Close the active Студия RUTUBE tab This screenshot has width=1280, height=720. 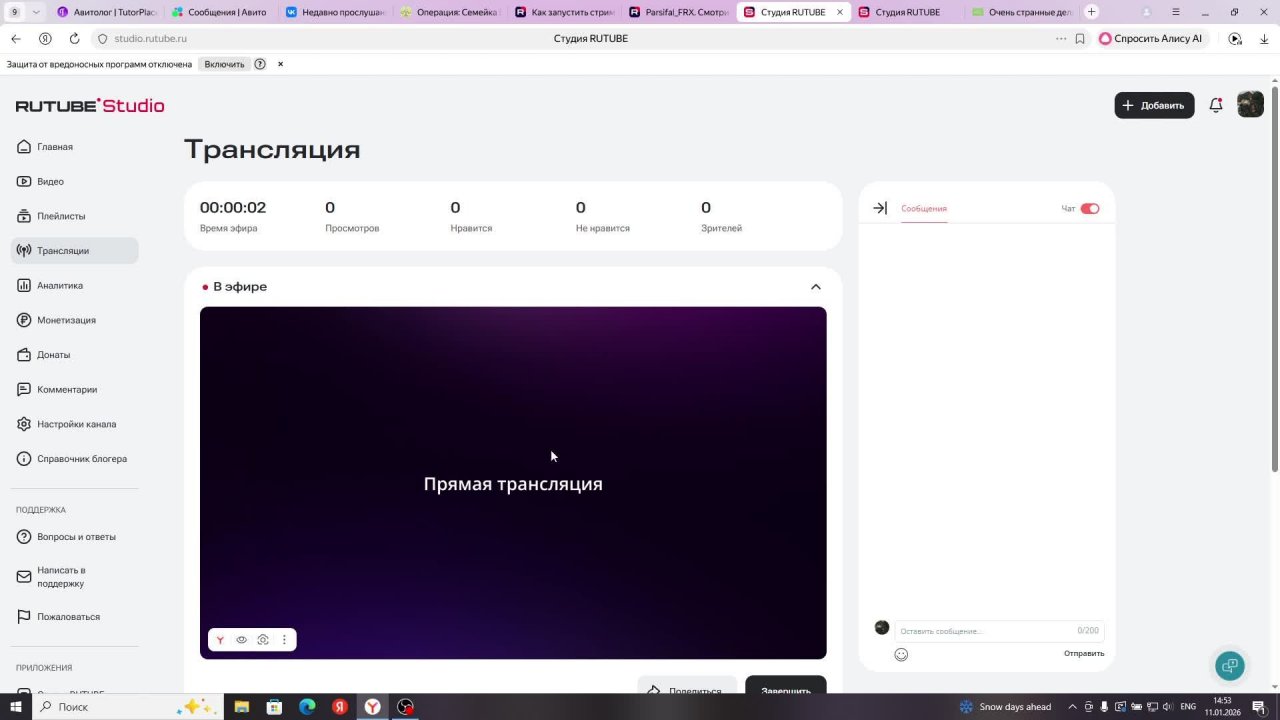point(839,12)
